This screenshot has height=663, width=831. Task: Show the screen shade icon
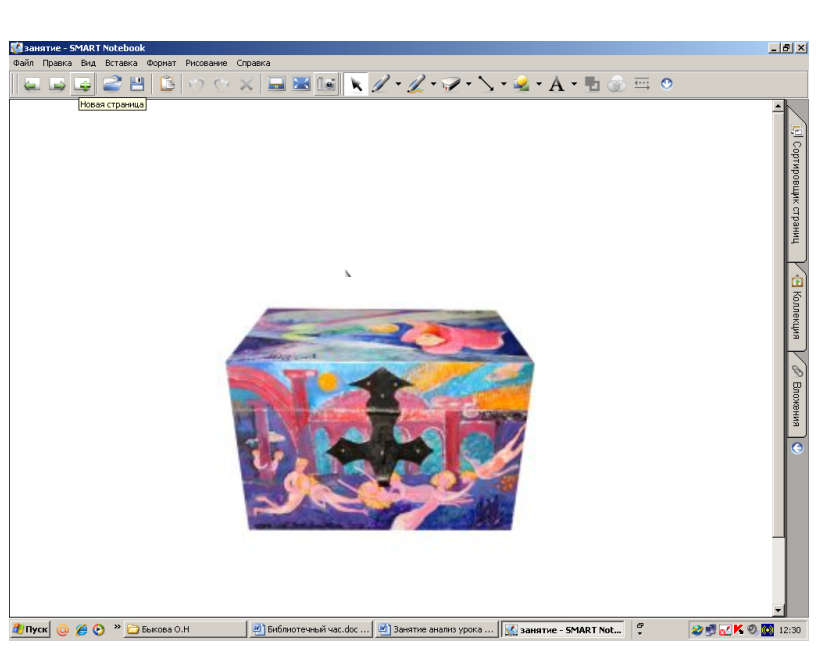coord(276,84)
